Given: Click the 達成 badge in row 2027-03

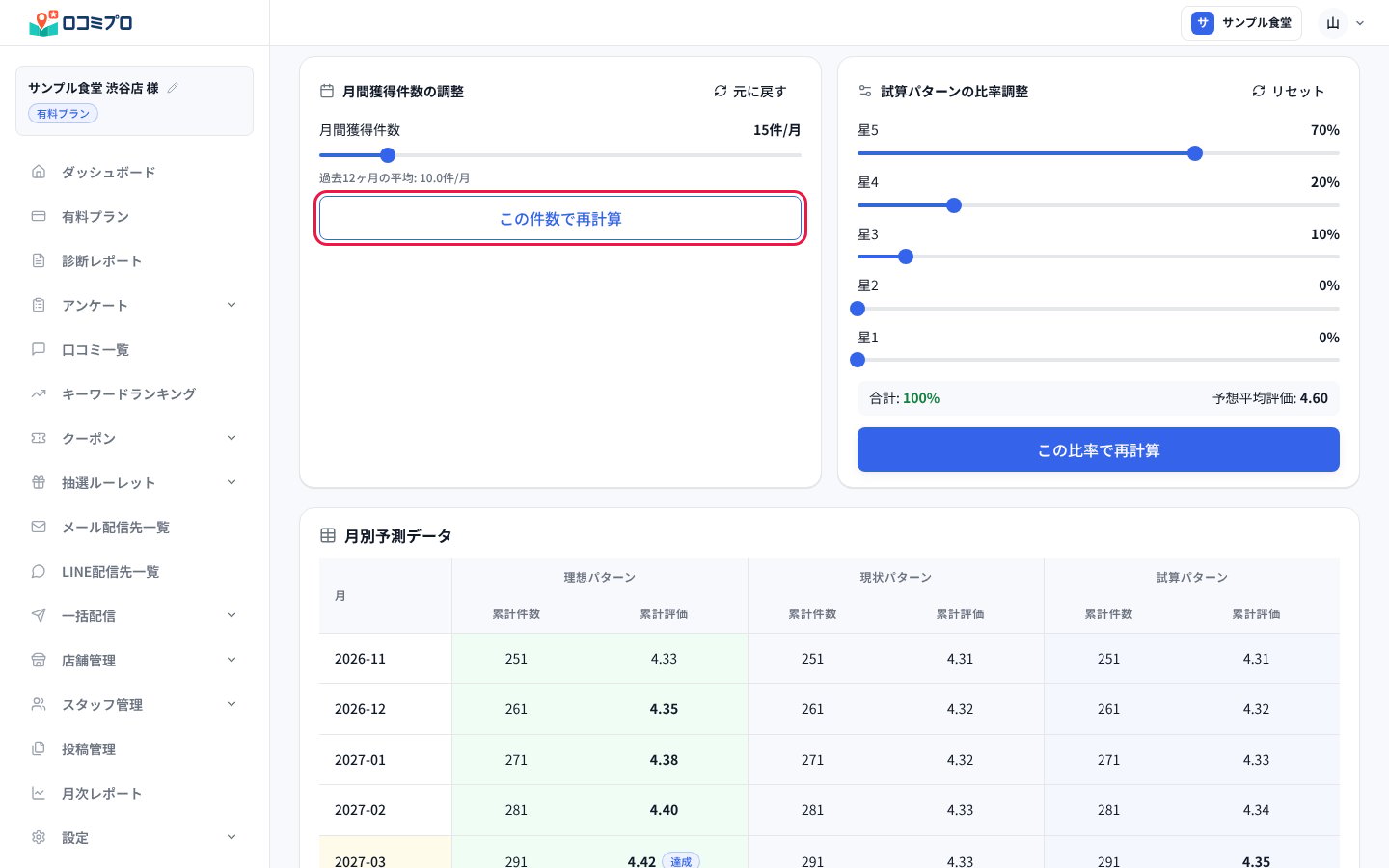Looking at the screenshot, I should pyautogui.click(x=681, y=861).
